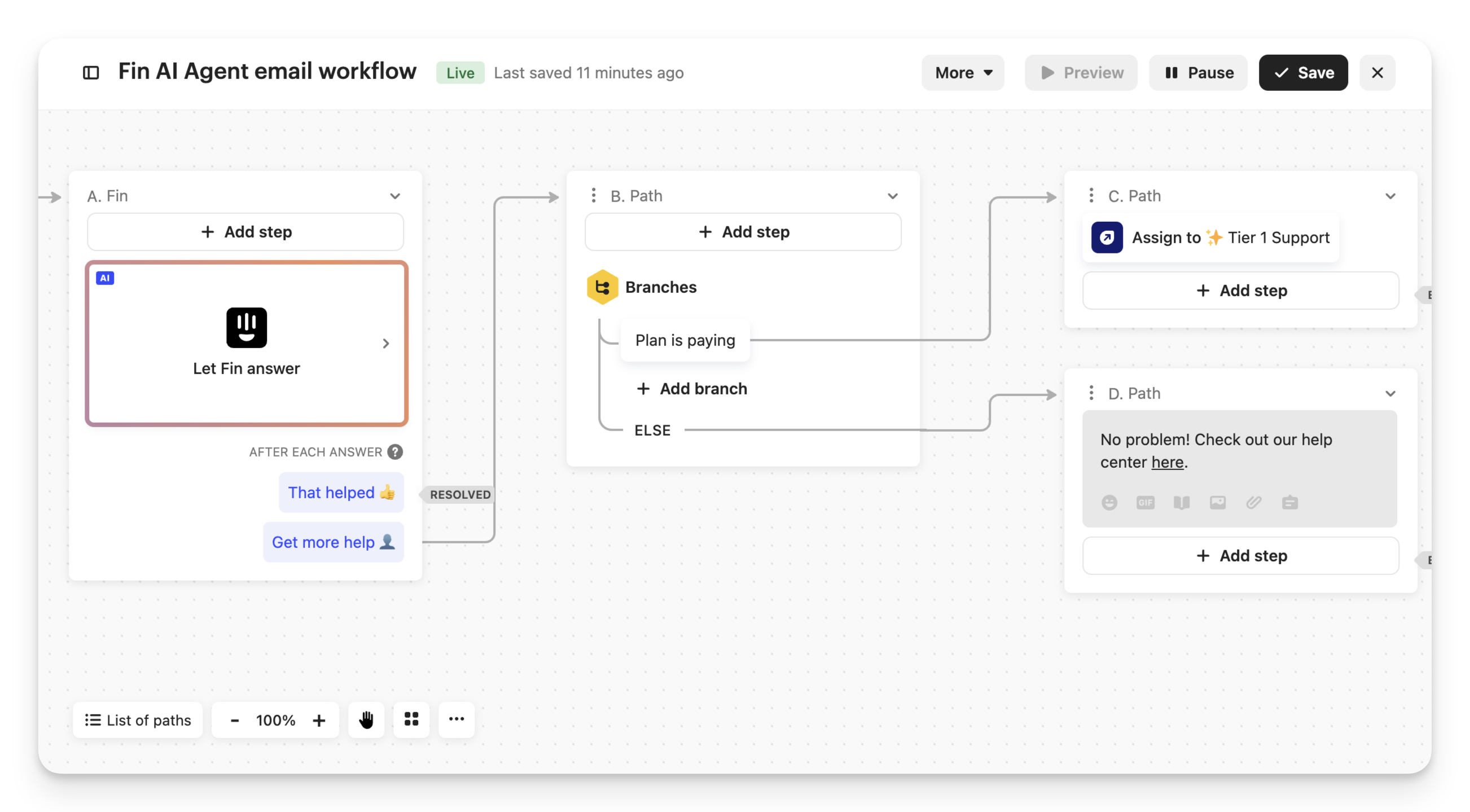
Task: Collapse the C. Path chevron
Action: [x=1390, y=196]
